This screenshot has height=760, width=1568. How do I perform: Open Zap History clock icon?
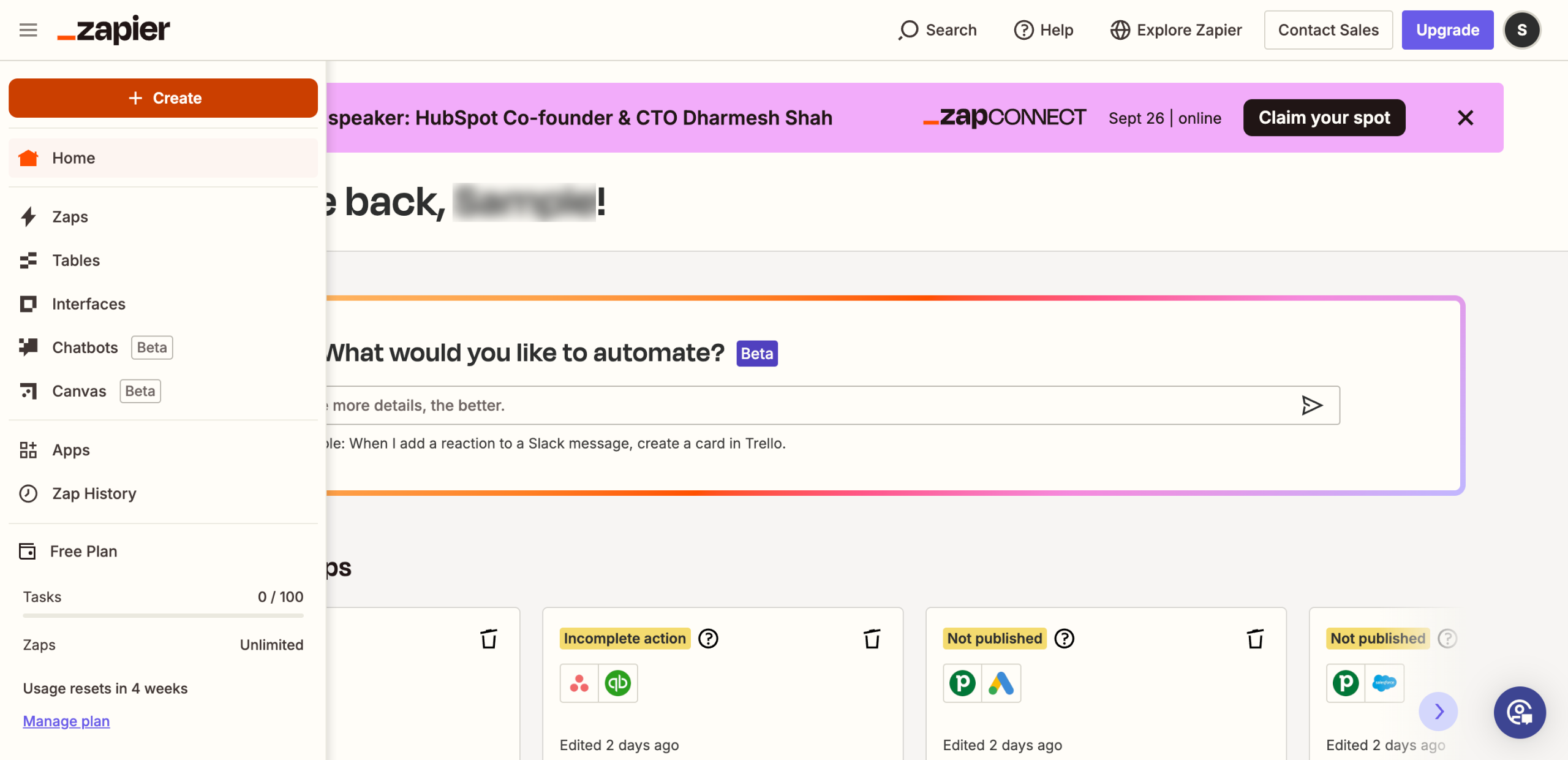coord(28,493)
